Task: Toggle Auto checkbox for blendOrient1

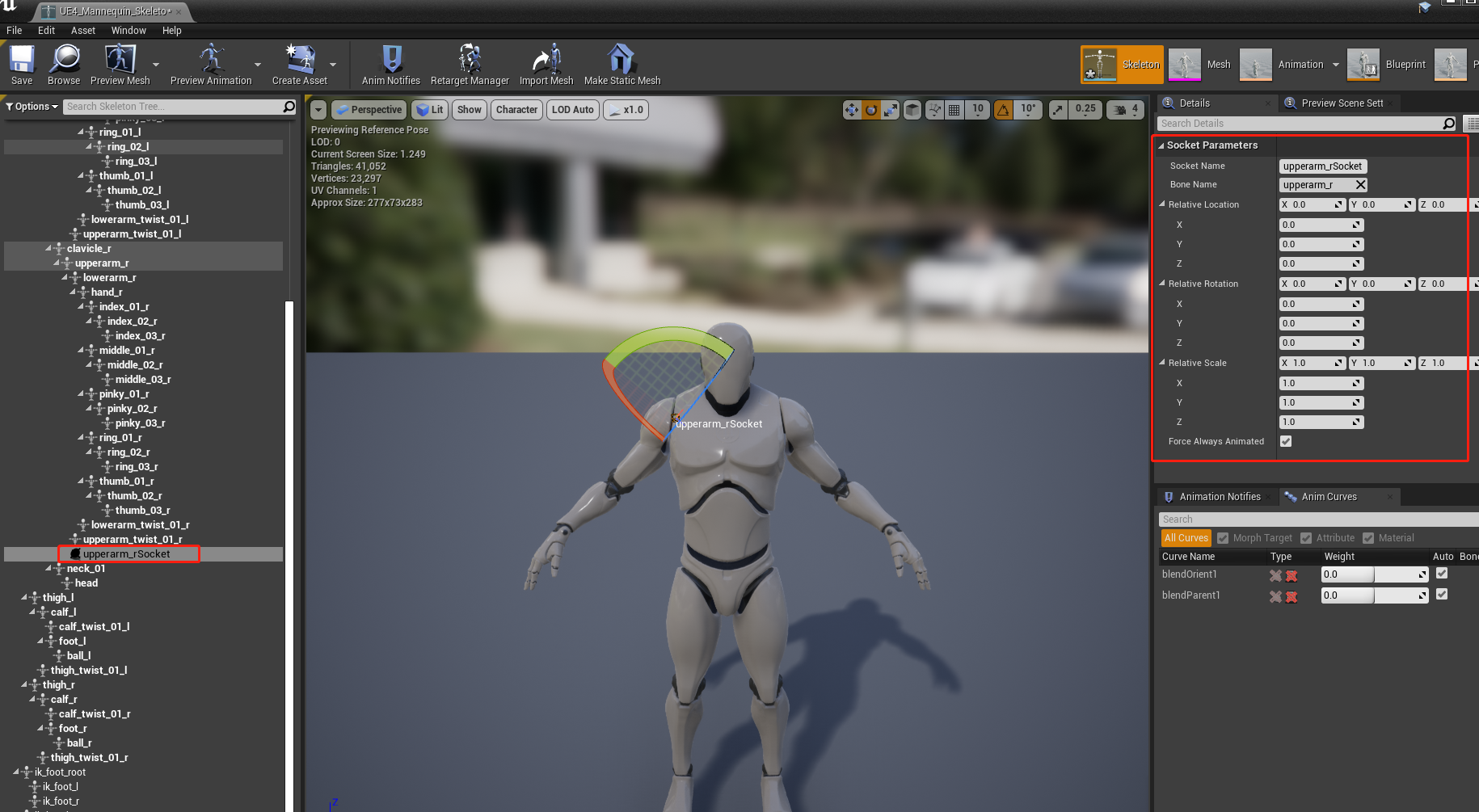Action: click(x=1442, y=574)
